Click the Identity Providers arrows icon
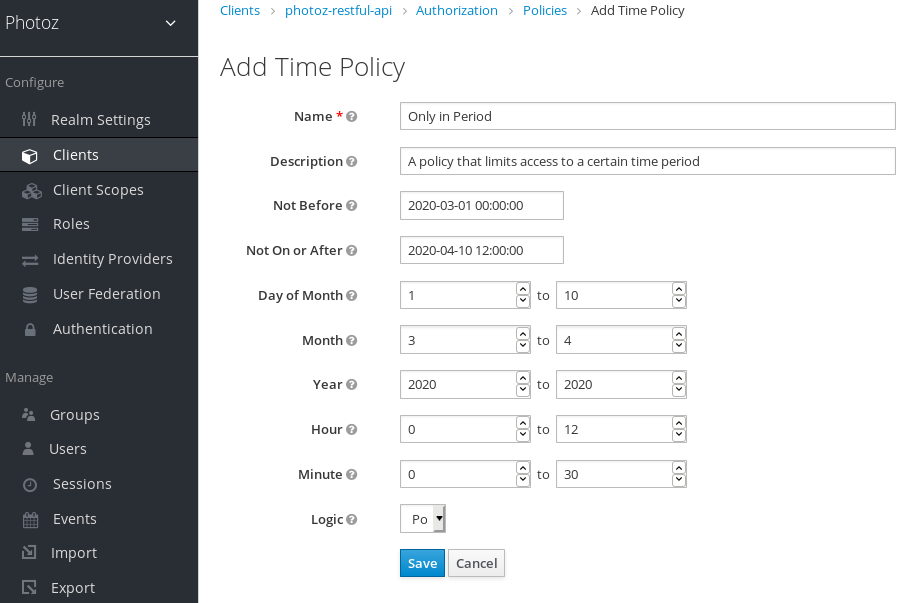The image size is (900, 603). (30, 259)
